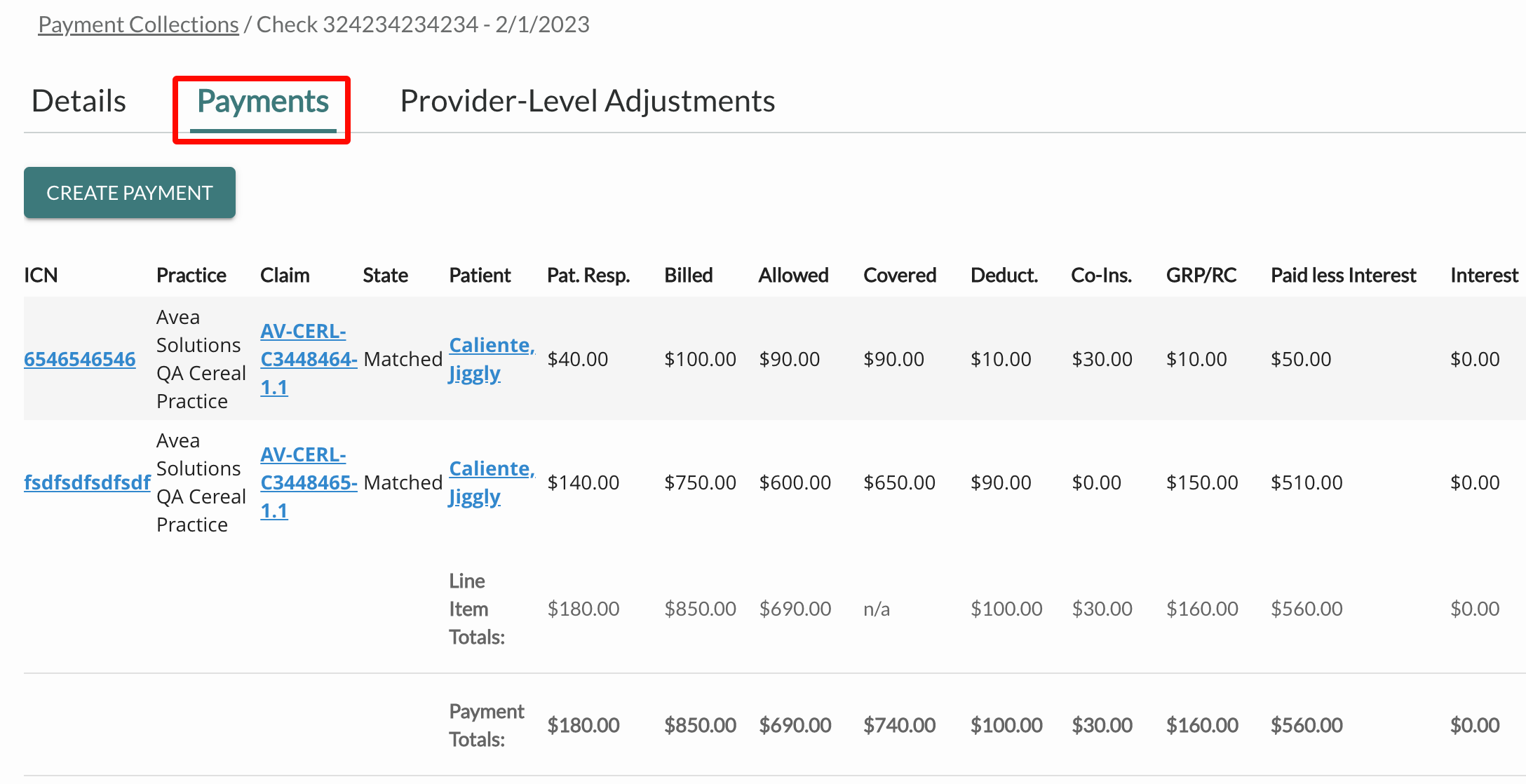Open claim AV-CERL-C3448465-1.1
Viewport: 1526px width, 784px height.
(x=309, y=482)
